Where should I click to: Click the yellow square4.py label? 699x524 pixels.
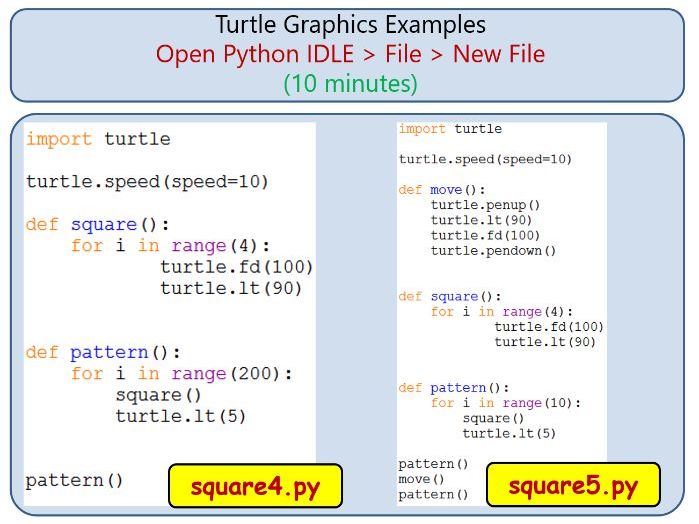pyautogui.click(x=255, y=486)
